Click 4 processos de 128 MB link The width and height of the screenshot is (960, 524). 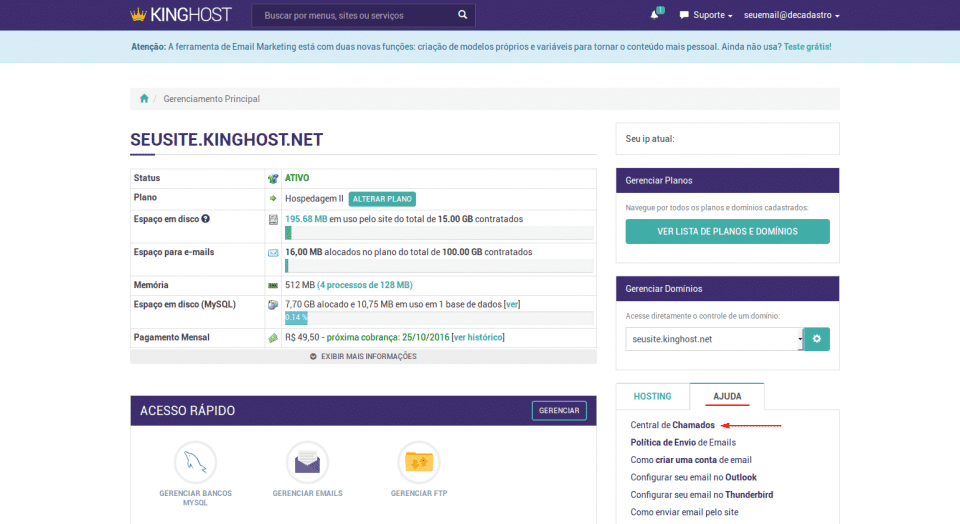tap(365, 285)
